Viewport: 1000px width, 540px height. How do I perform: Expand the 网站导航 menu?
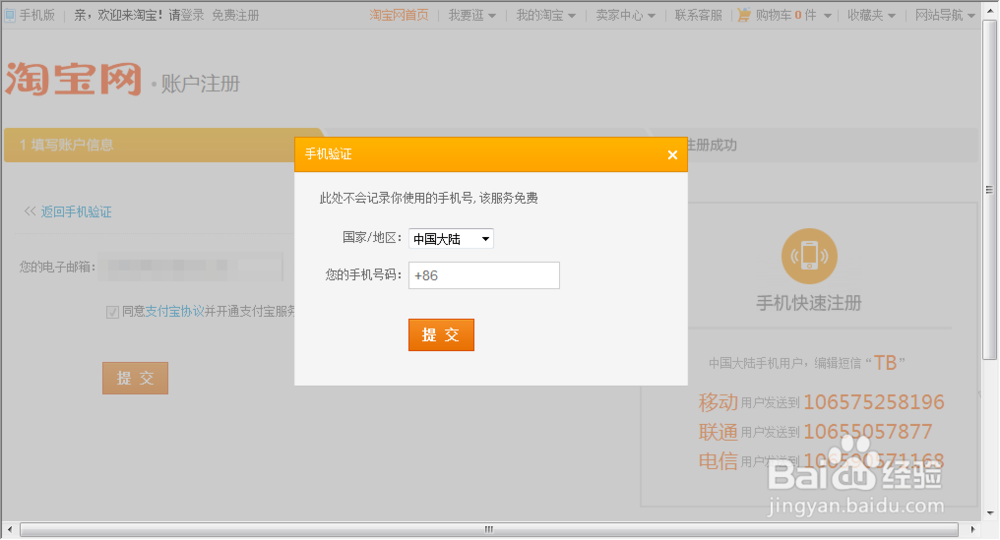pyautogui.click(x=945, y=15)
